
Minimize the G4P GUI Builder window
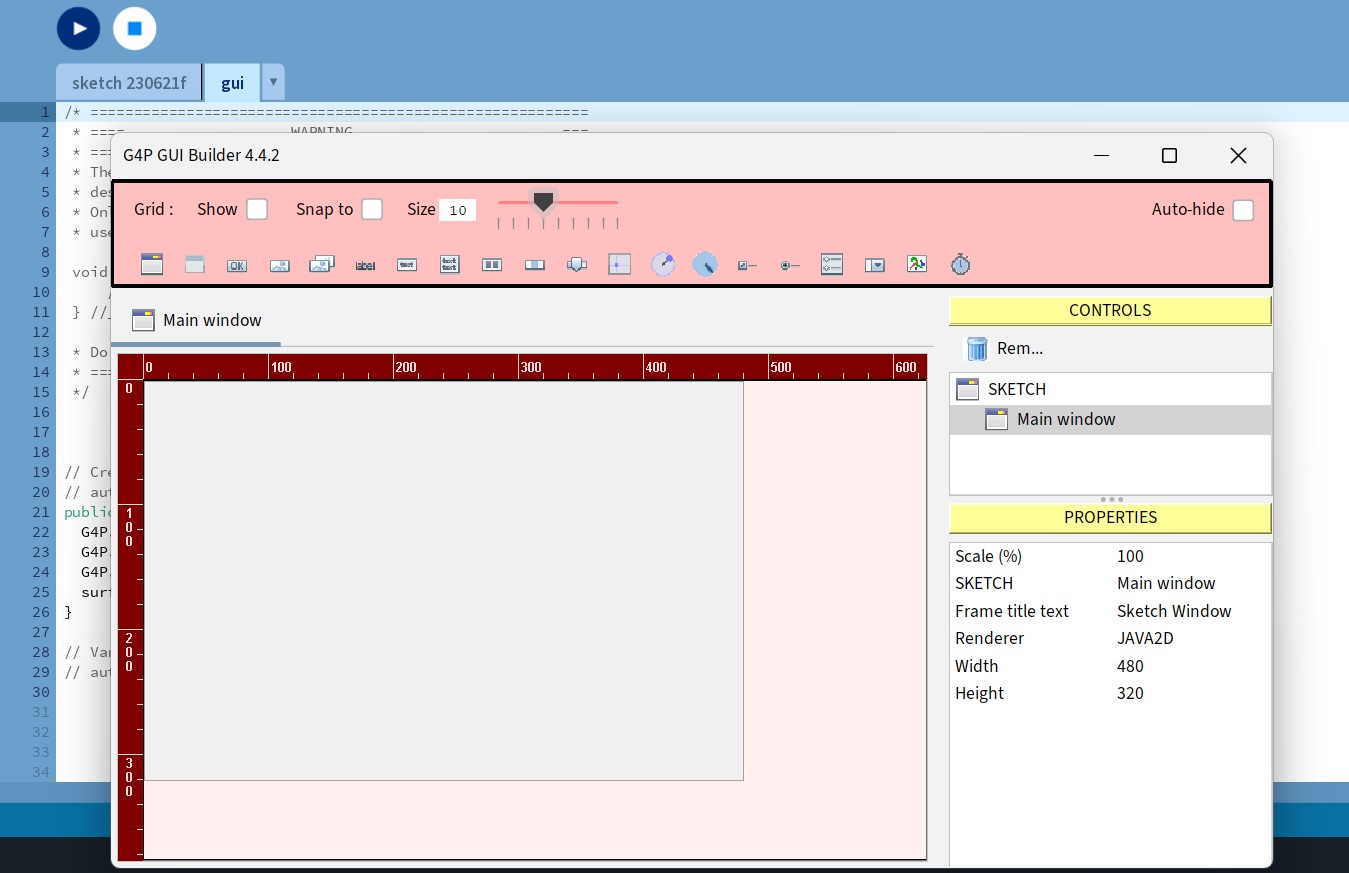[1102, 156]
